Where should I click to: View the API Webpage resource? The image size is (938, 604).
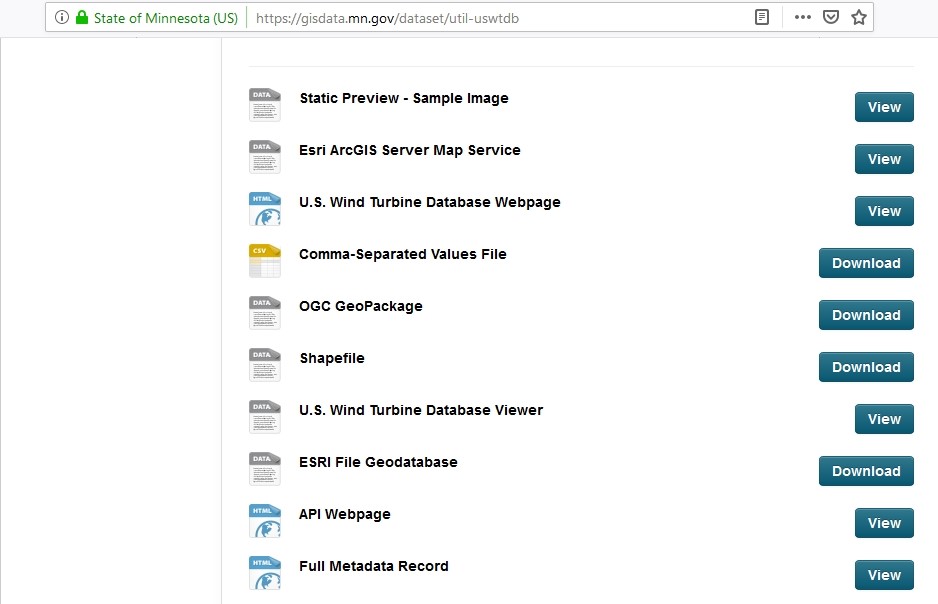884,523
